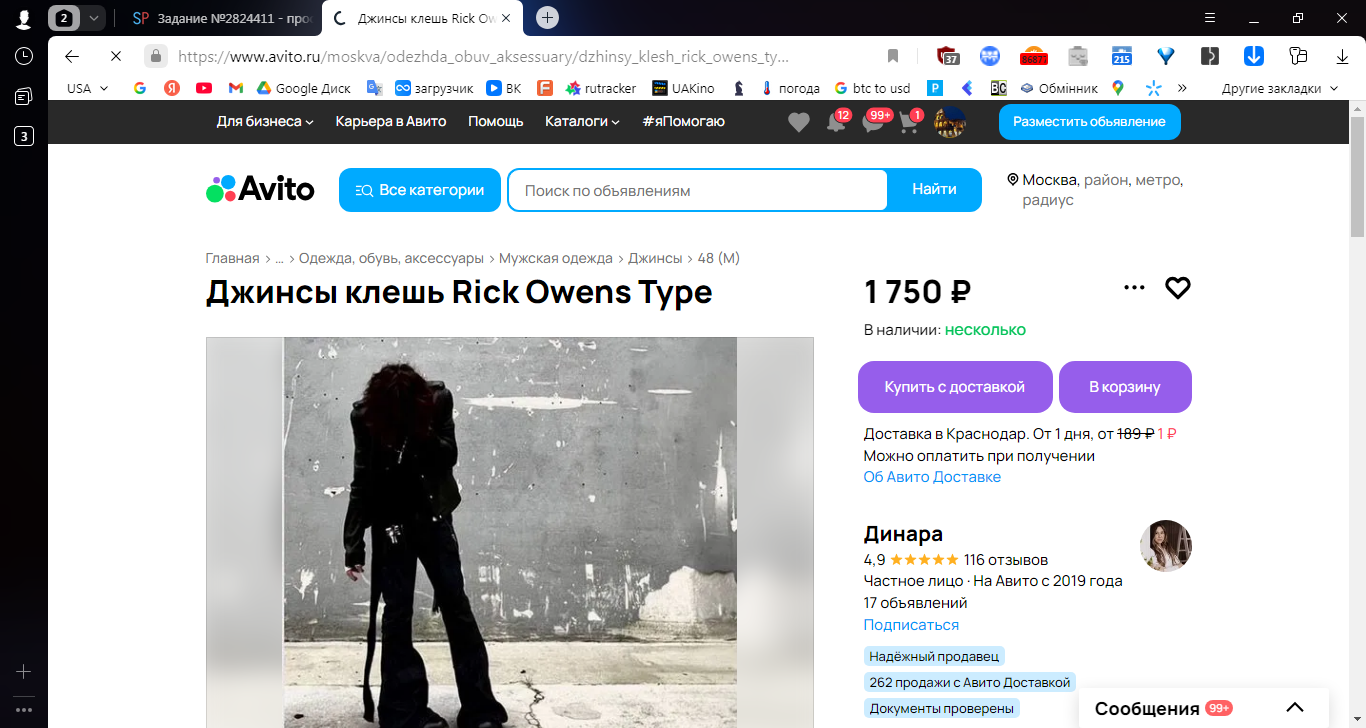Viewport: 1366px width, 728px height.
Task: Open seller Динара's profile photo
Action: click(1166, 546)
